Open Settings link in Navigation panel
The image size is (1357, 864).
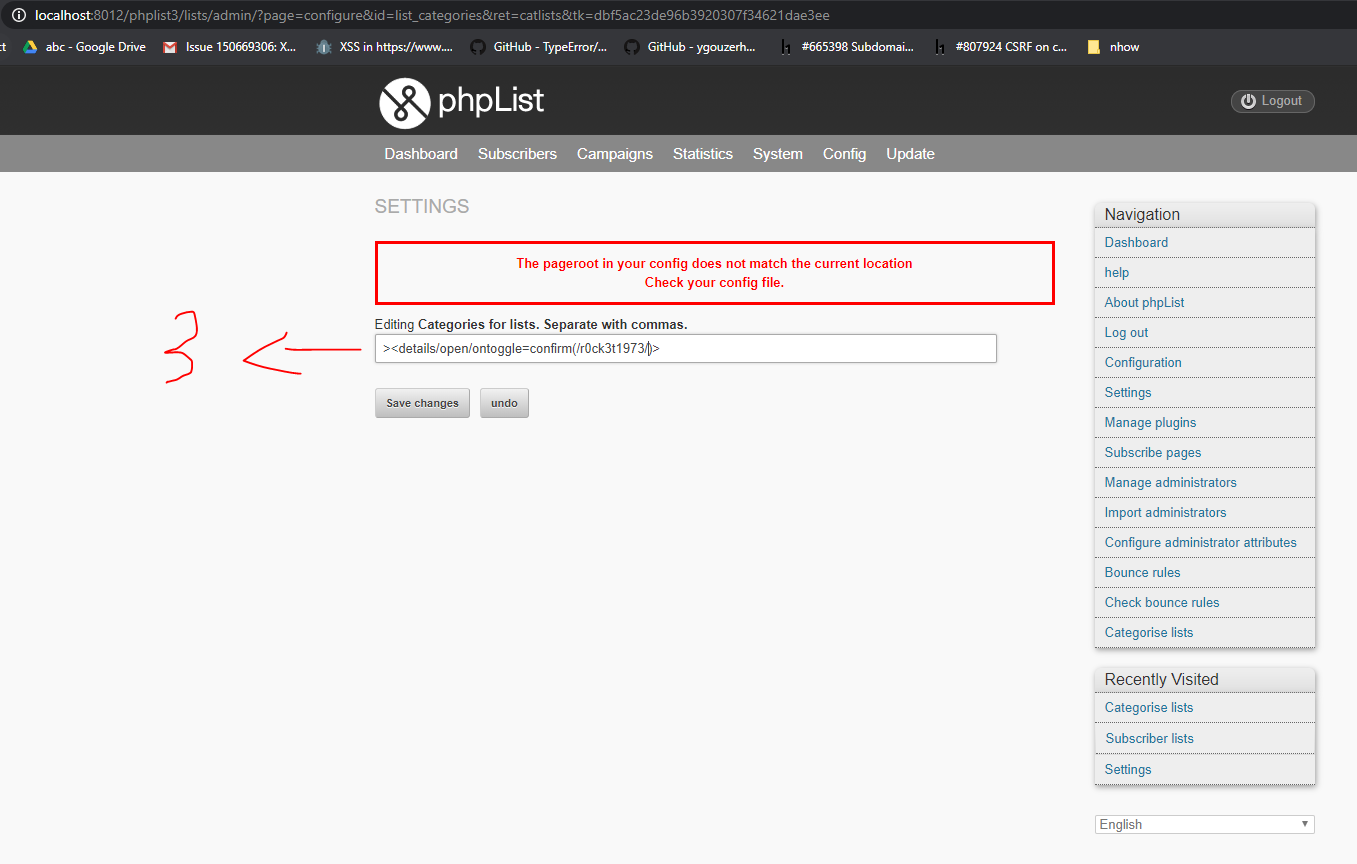[1128, 392]
